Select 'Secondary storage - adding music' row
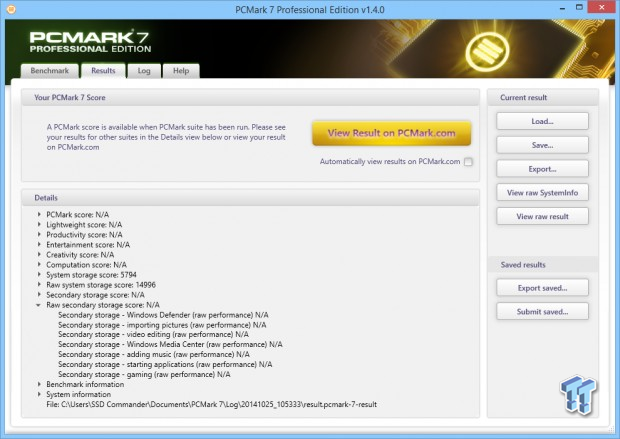This screenshot has width=620, height=439. coord(154,354)
